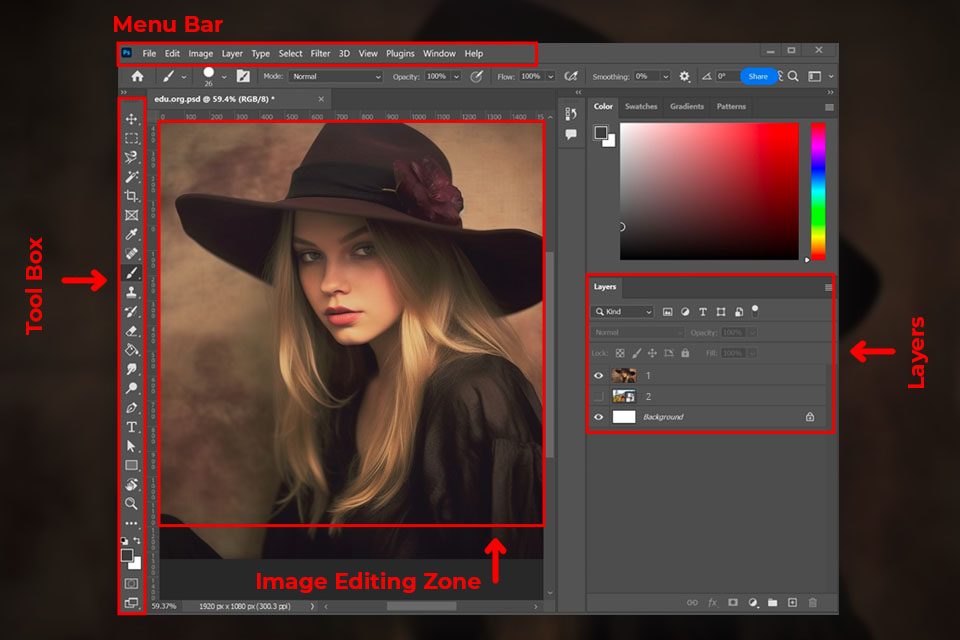960x640 pixels.
Task: Expand the Opacity dropdown in options bar
Action: [457, 76]
